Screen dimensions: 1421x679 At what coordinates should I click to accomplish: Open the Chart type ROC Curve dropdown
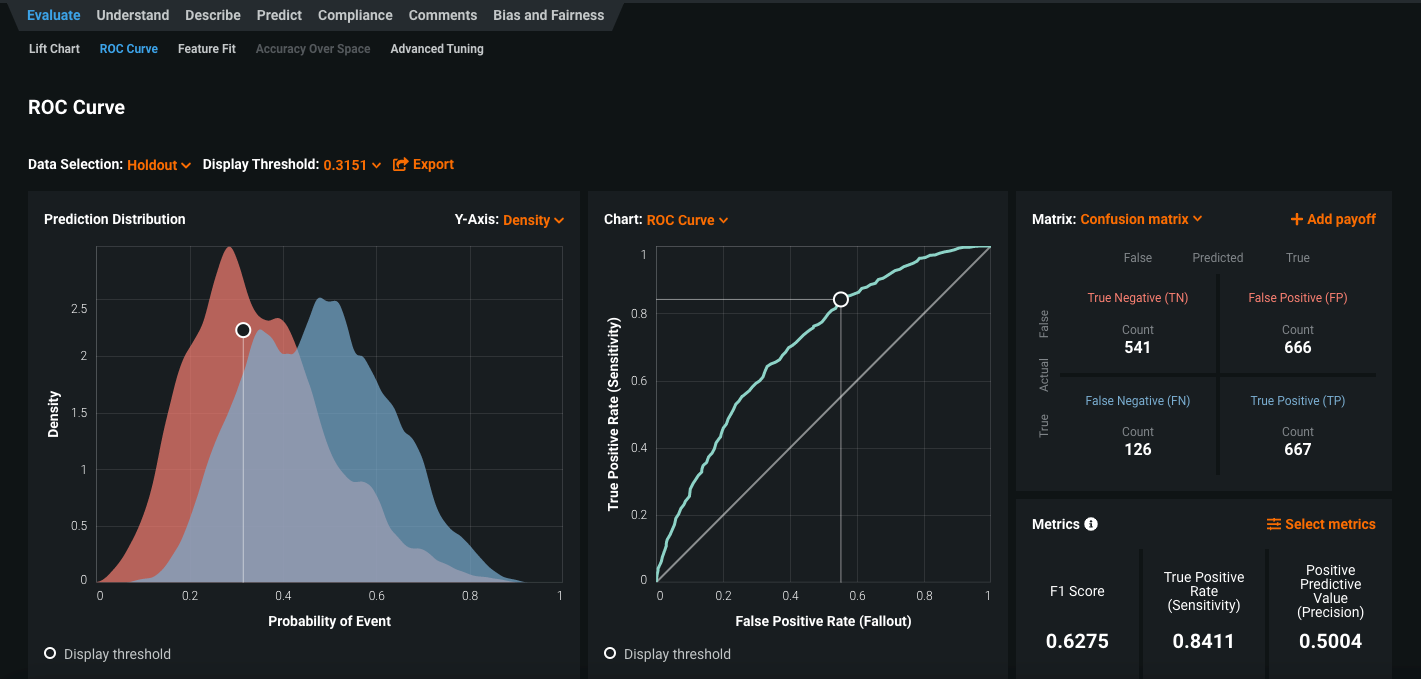click(687, 220)
